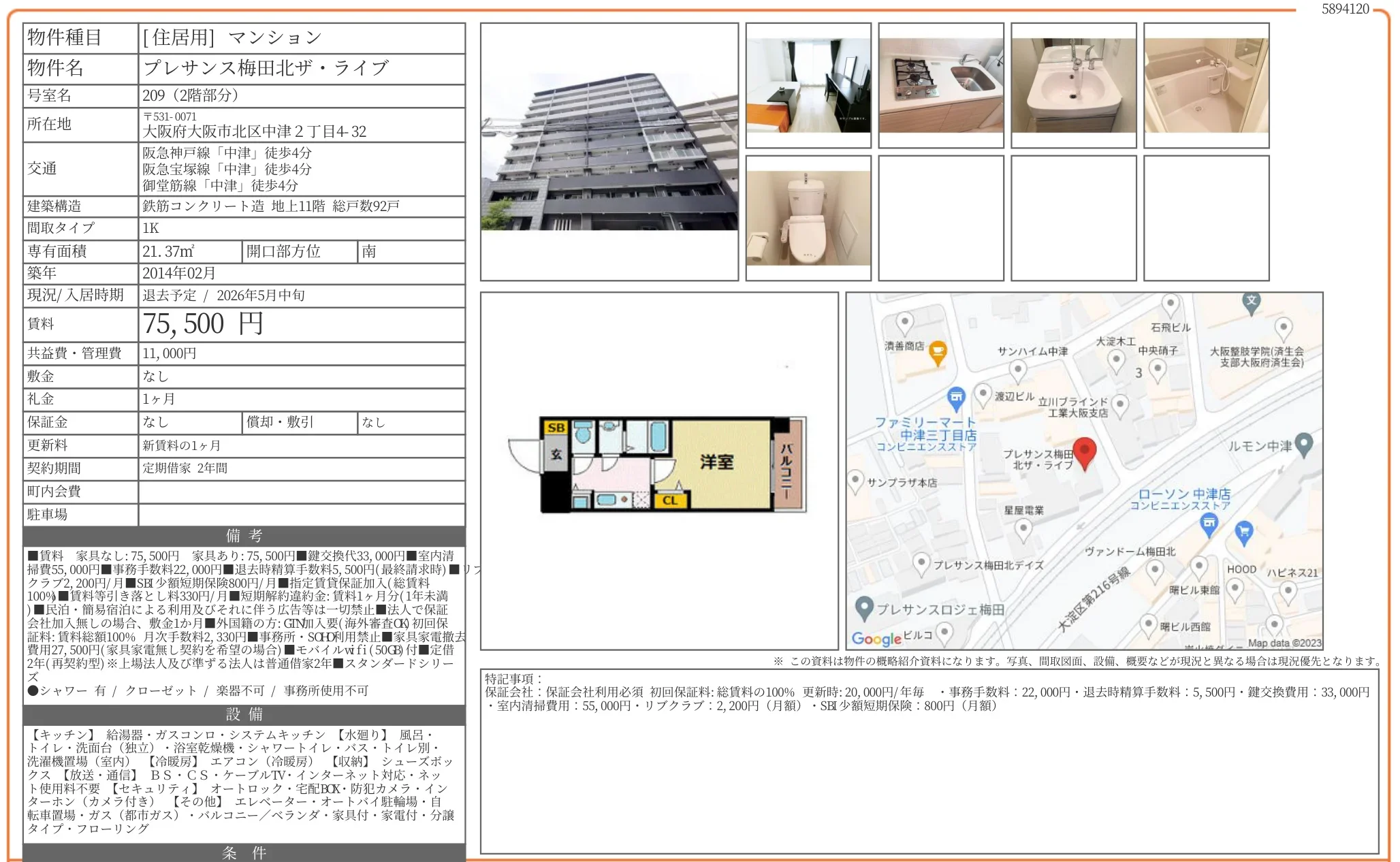Click the FamilyMart convenience store map icon
The image size is (1400, 862).
(x=956, y=398)
